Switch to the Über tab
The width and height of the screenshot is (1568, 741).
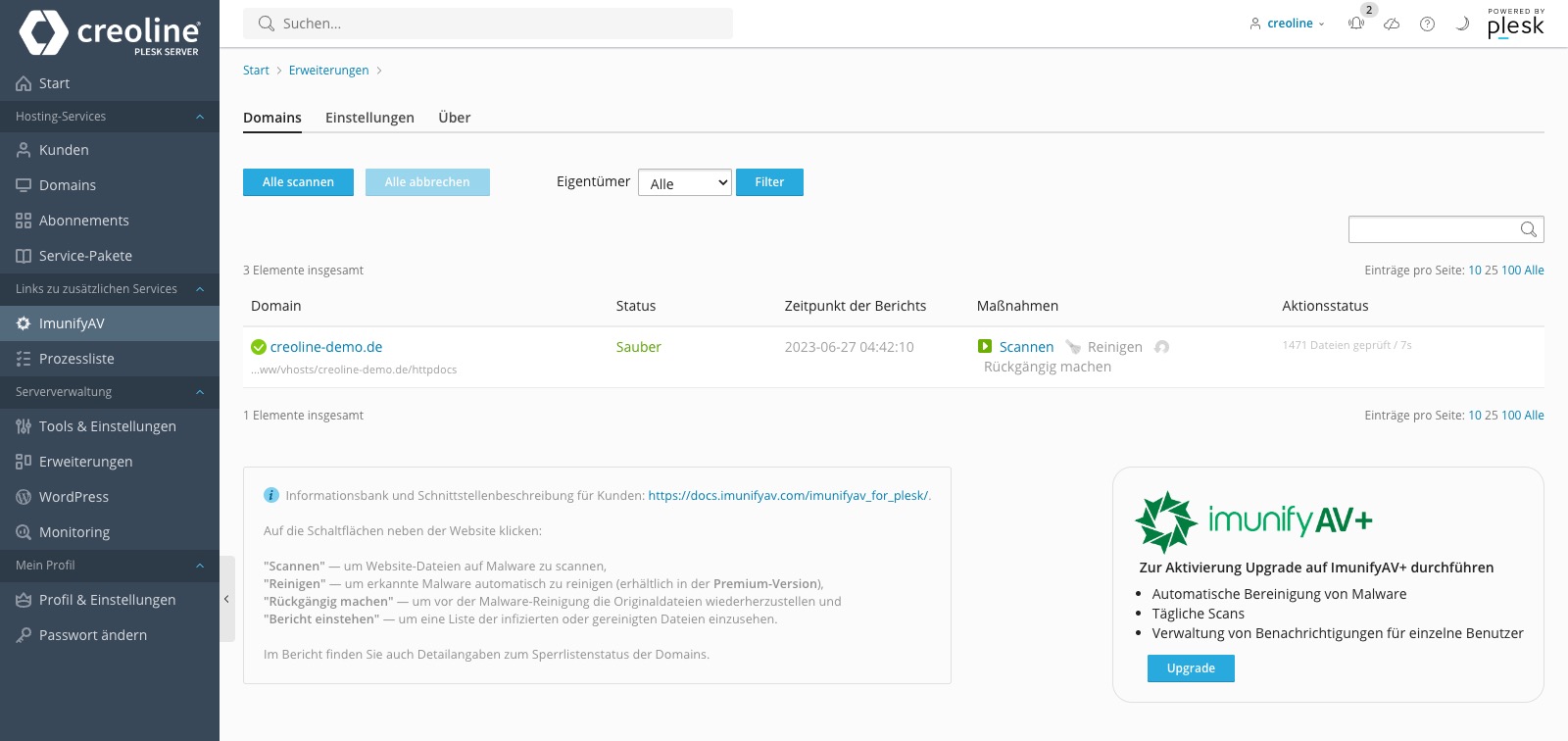(x=455, y=118)
